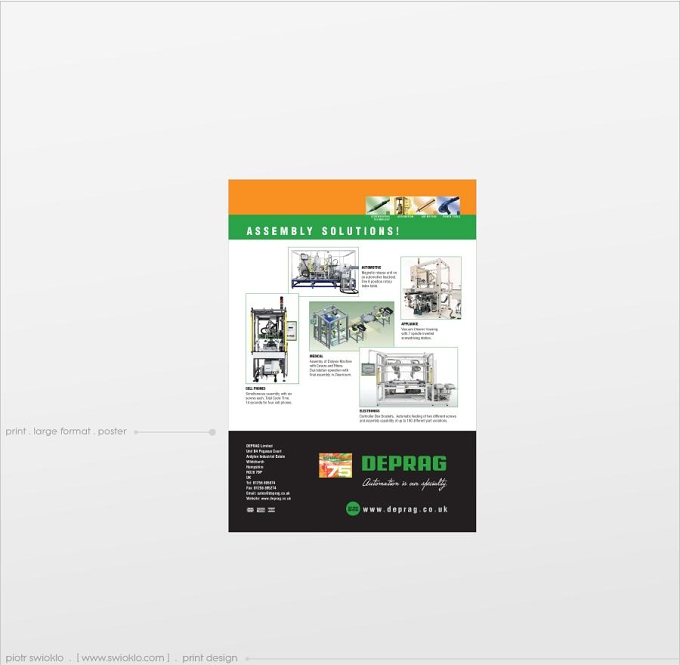
Task: Select the Medical dialysis machine rendering
Action: 352,326
